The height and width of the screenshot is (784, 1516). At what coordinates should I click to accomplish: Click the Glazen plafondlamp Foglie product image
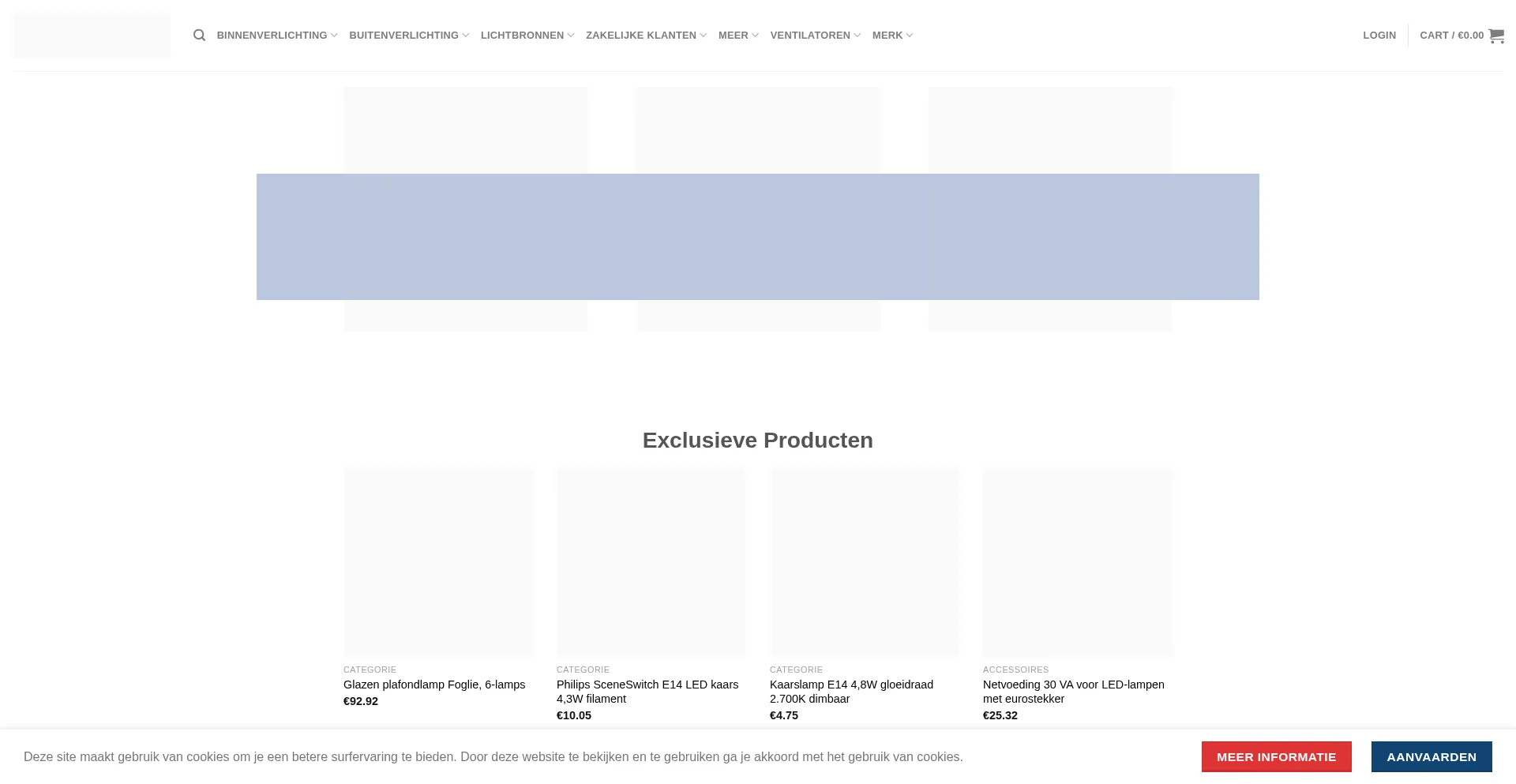click(438, 561)
